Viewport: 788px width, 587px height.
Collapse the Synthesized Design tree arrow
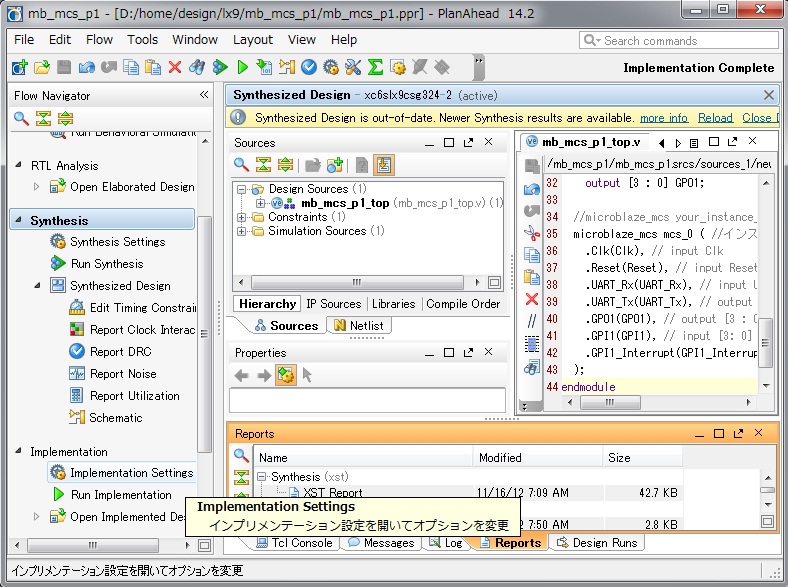tap(38, 285)
